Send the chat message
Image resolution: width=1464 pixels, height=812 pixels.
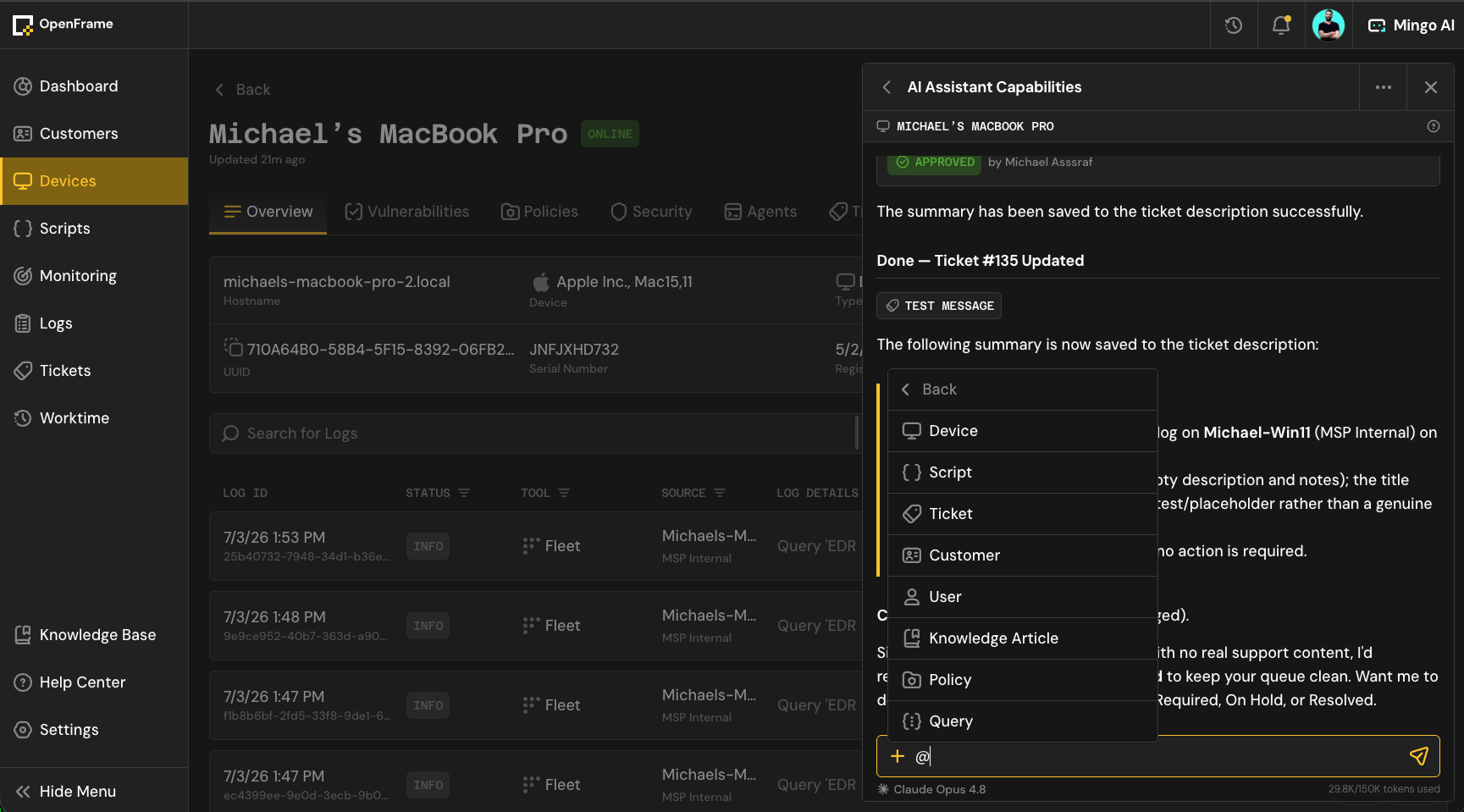(1419, 756)
